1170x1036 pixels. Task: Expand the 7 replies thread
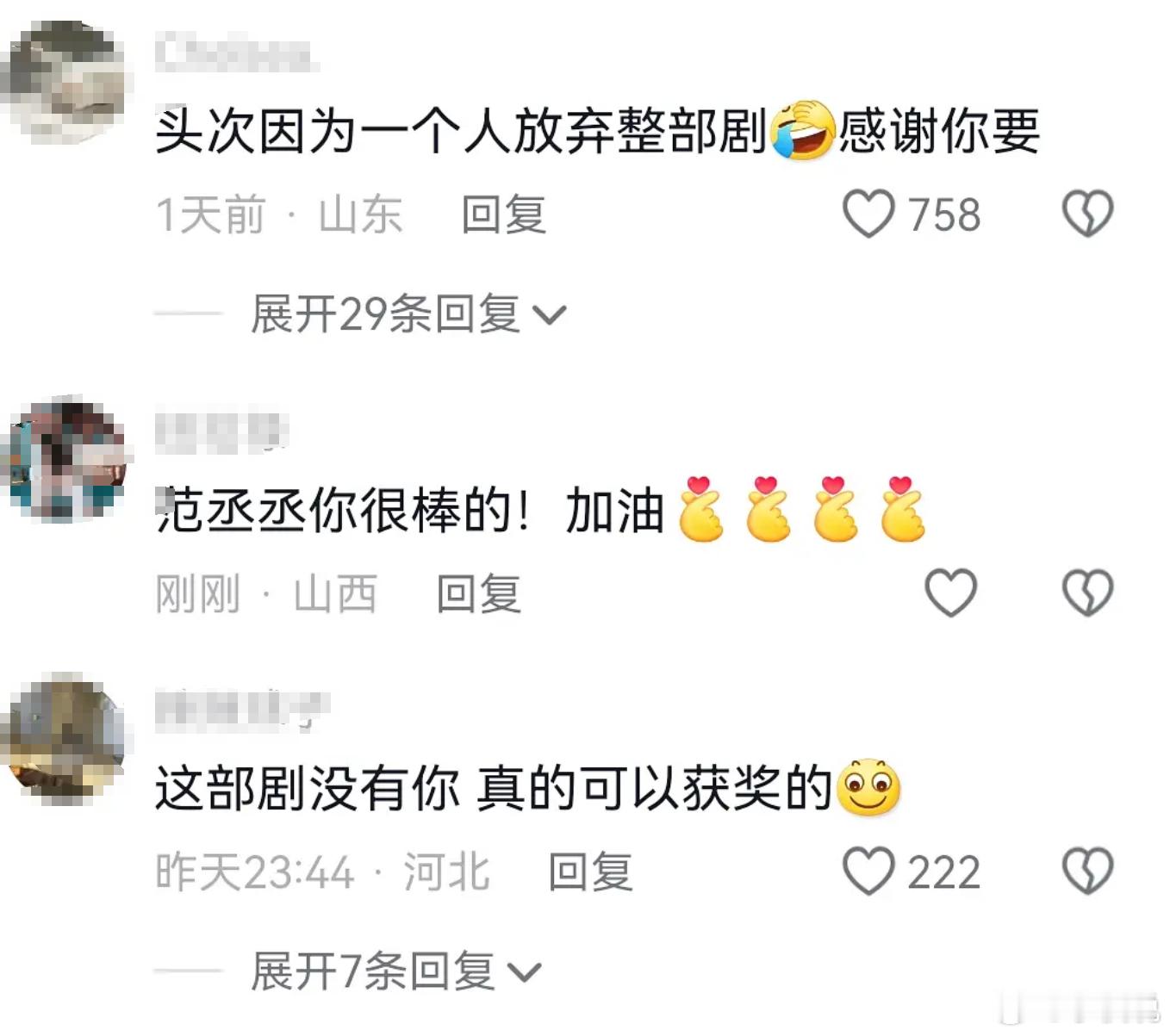click(x=395, y=972)
